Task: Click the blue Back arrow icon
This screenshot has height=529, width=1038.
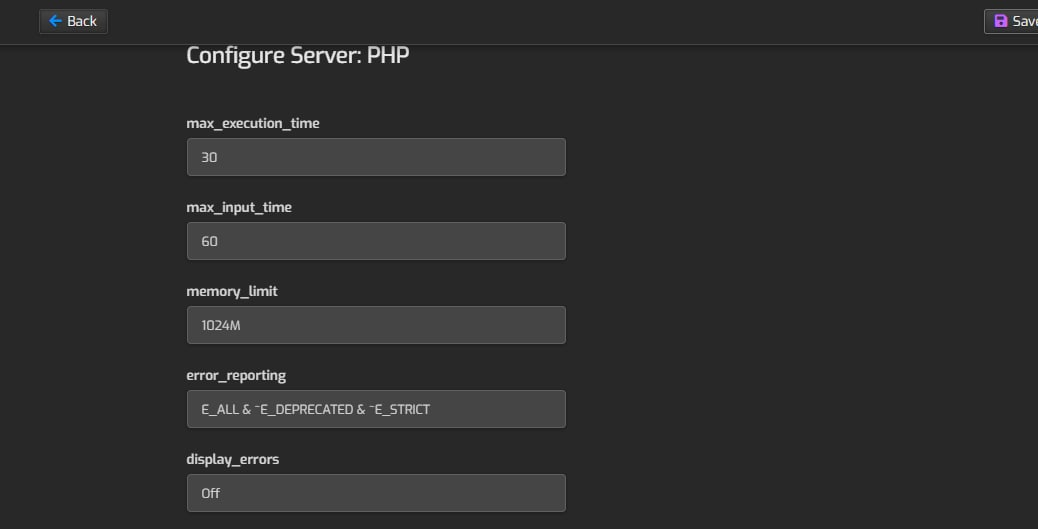Action: click(x=55, y=21)
